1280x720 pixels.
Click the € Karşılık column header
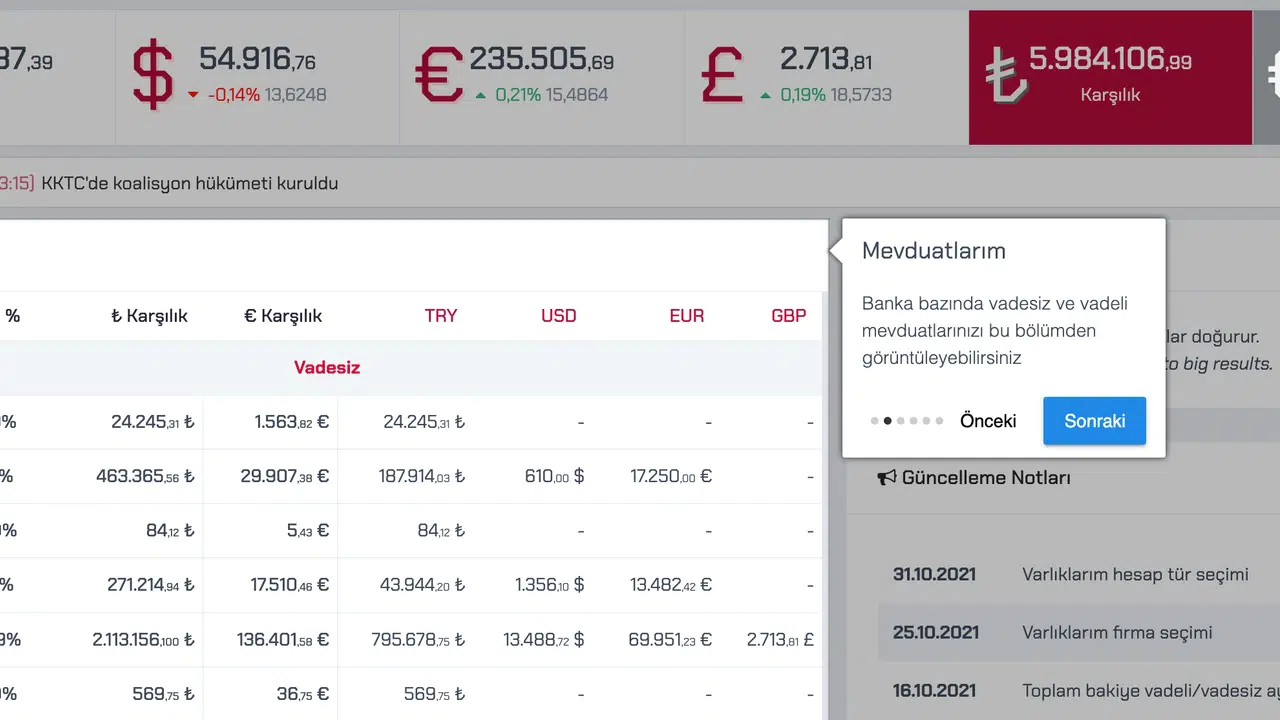tap(283, 316)
